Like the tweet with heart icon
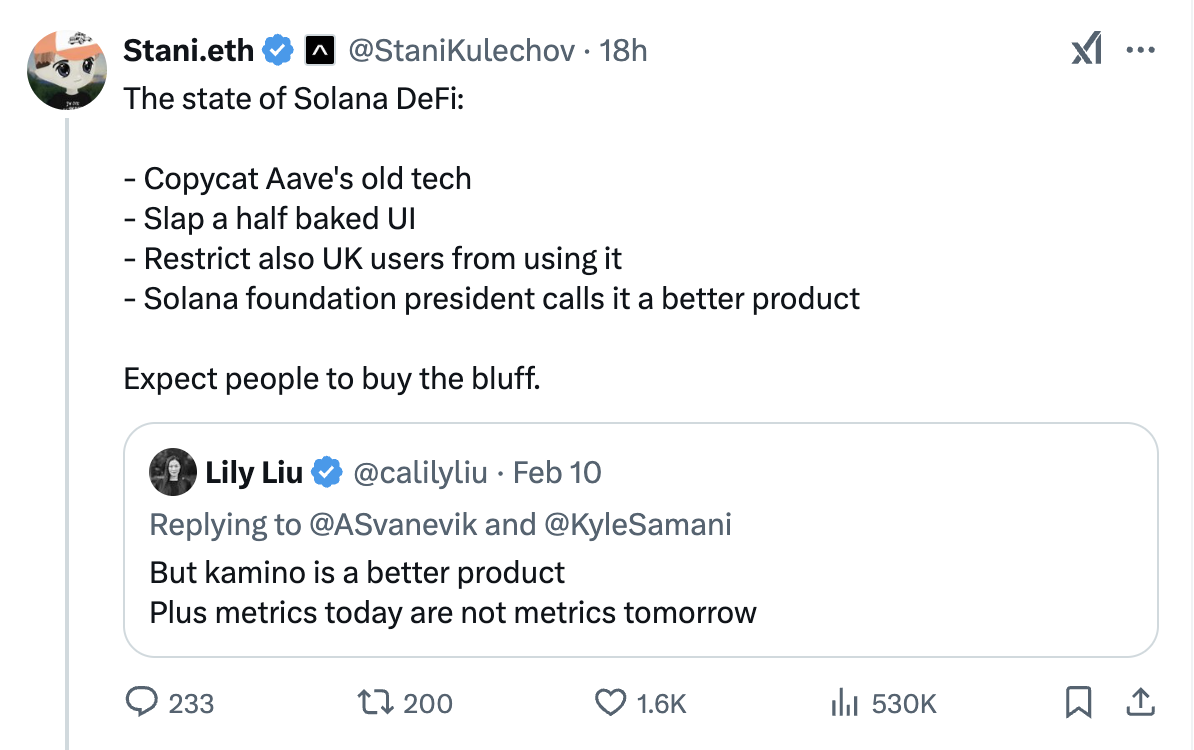The height and width of the screenshot is (750, 1194). [x=610, y=703]
